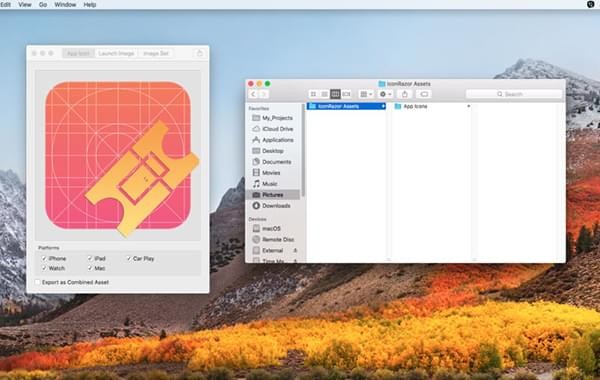
Task: Switch to the Launch Image tab
Action: click(x=116, y=53)
